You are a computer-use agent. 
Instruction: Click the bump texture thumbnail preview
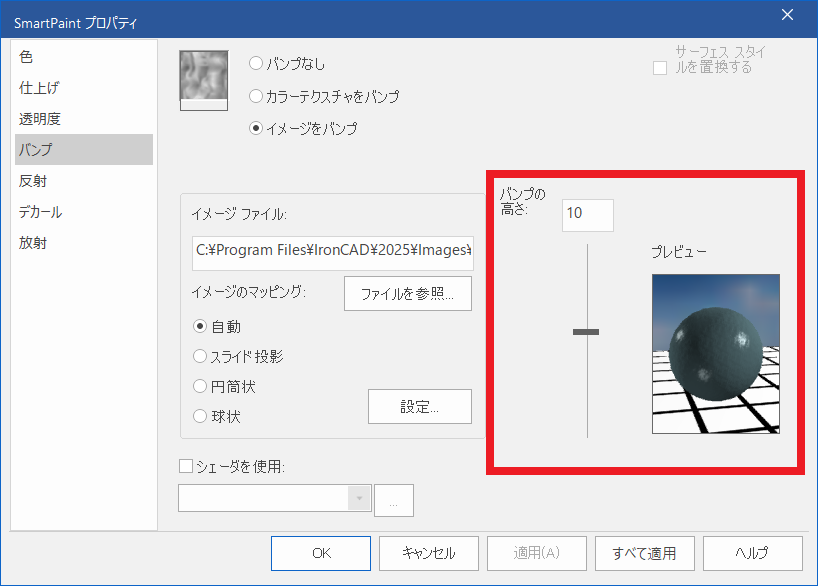(x=203, y=77)
